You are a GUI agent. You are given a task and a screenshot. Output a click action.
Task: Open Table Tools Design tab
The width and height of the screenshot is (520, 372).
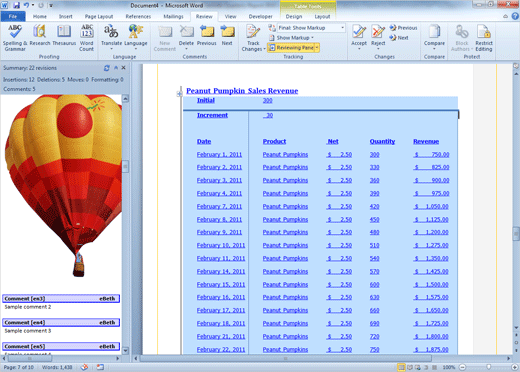294,16
